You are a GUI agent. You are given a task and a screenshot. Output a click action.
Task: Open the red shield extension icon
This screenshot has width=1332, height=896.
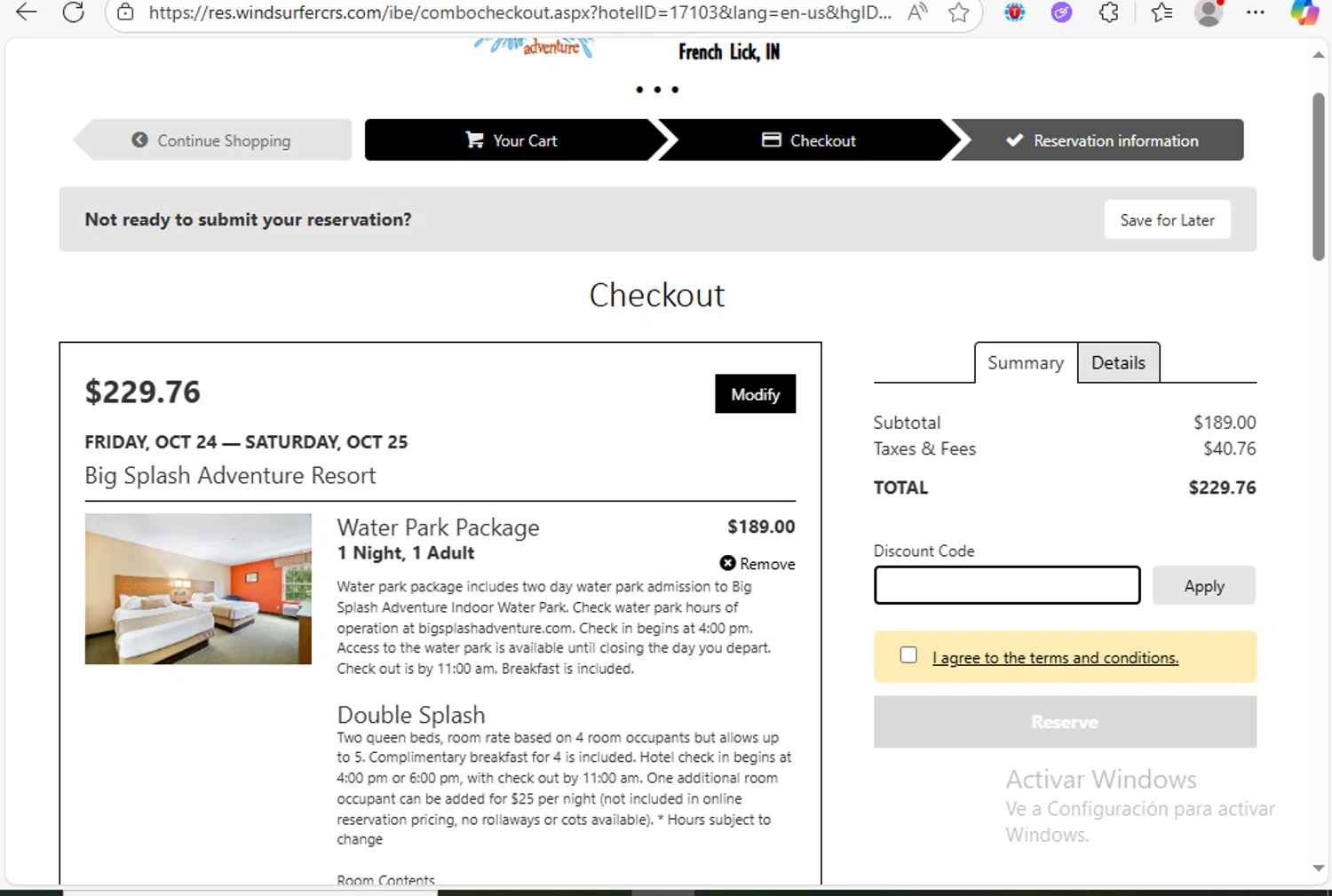(1014, 12)
